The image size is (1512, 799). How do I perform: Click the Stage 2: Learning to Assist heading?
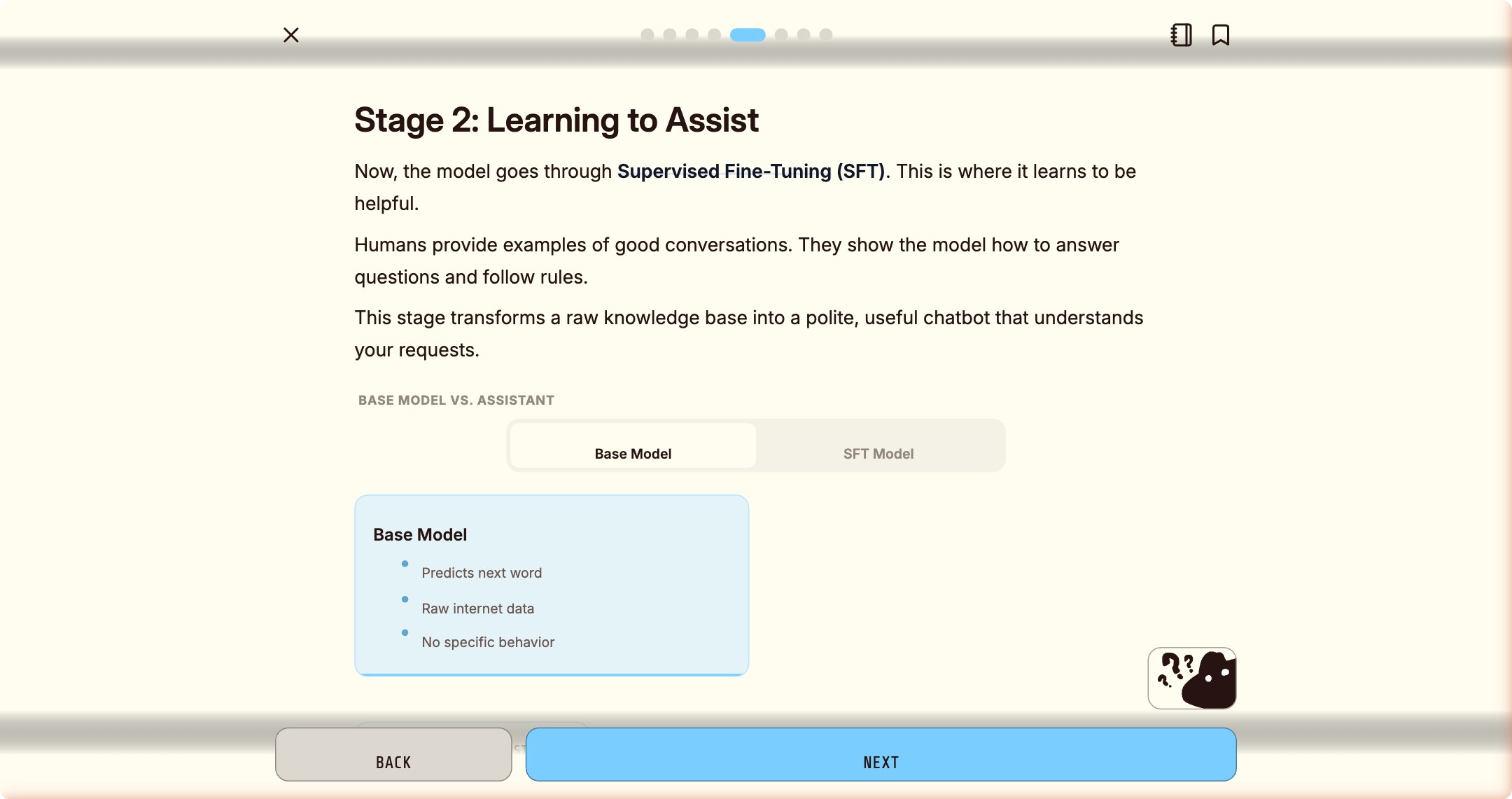[x=556, y=120]
